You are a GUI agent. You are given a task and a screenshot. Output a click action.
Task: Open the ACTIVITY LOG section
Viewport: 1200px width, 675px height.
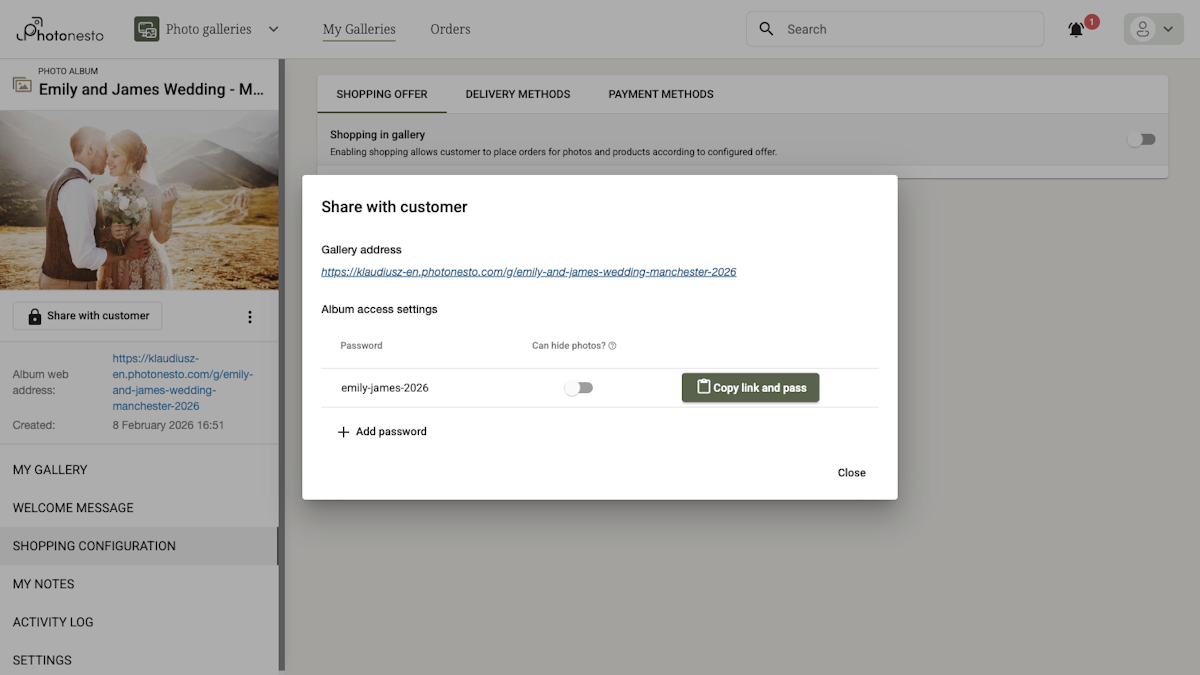[x=53, y=621]
